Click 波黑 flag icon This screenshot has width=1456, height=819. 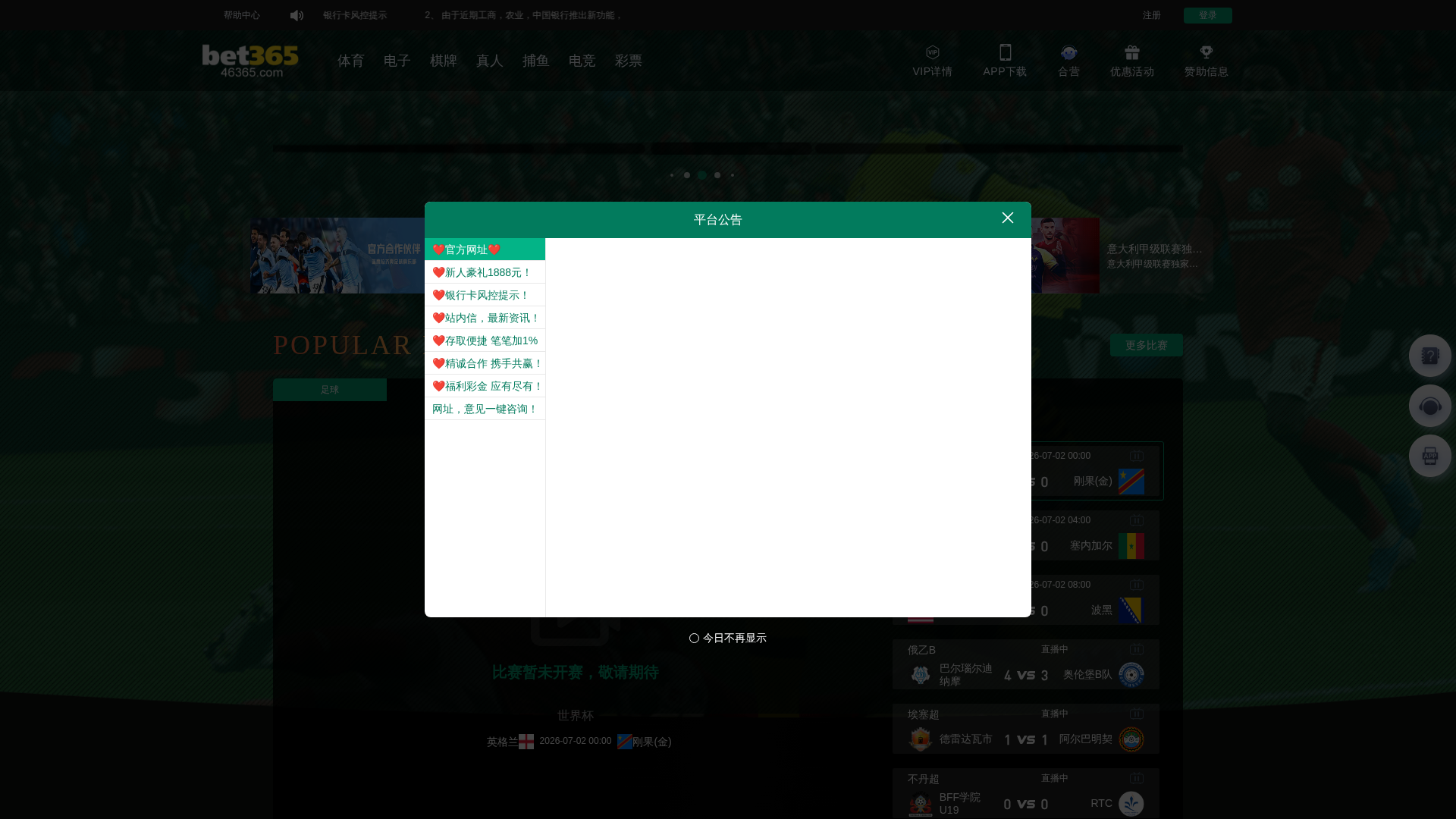[1131, 610]
